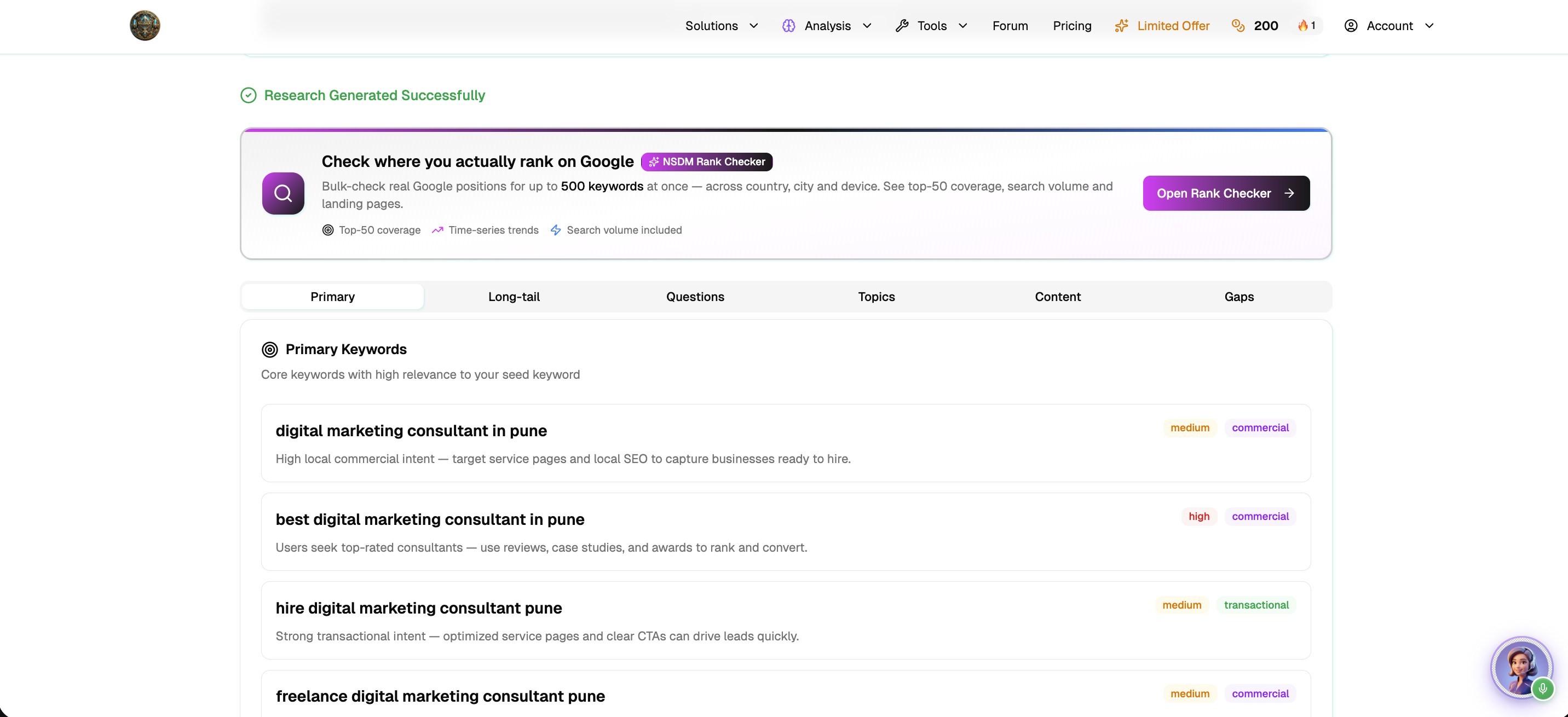The height and width of the screenshot is (717, 1568).
Task: Click the purple search icon in the banner
Action: [x=283, y=194]
